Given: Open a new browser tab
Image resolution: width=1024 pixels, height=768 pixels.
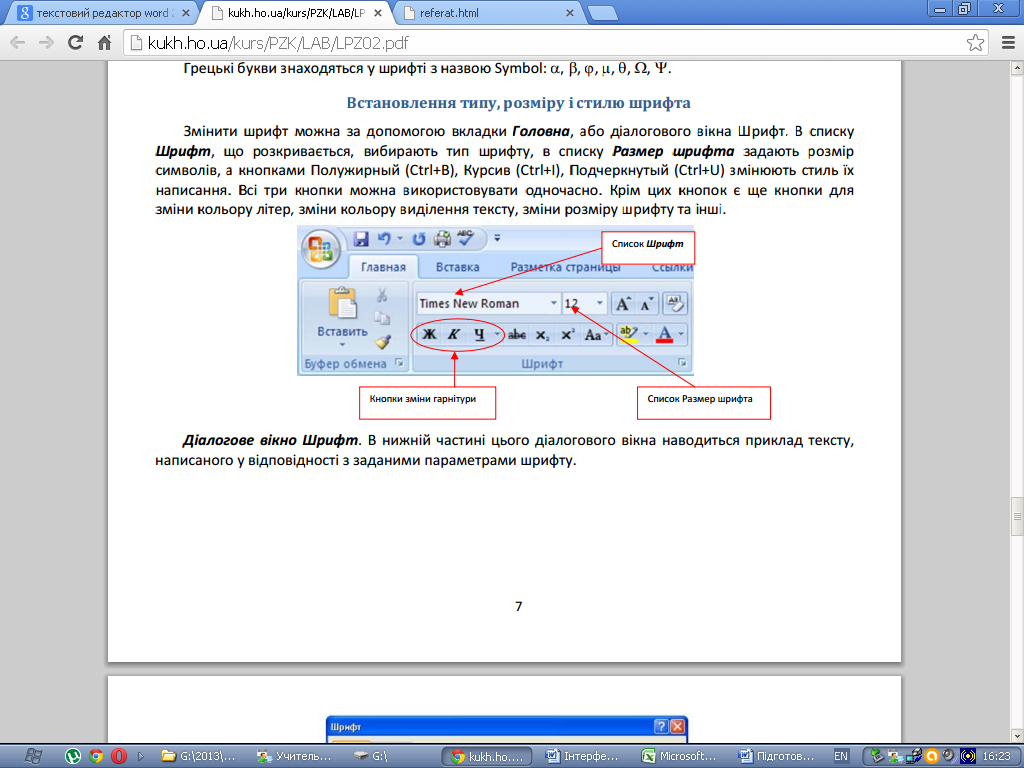Looking at the screenshot, I should pyautogui.click(x=602, y=13).
